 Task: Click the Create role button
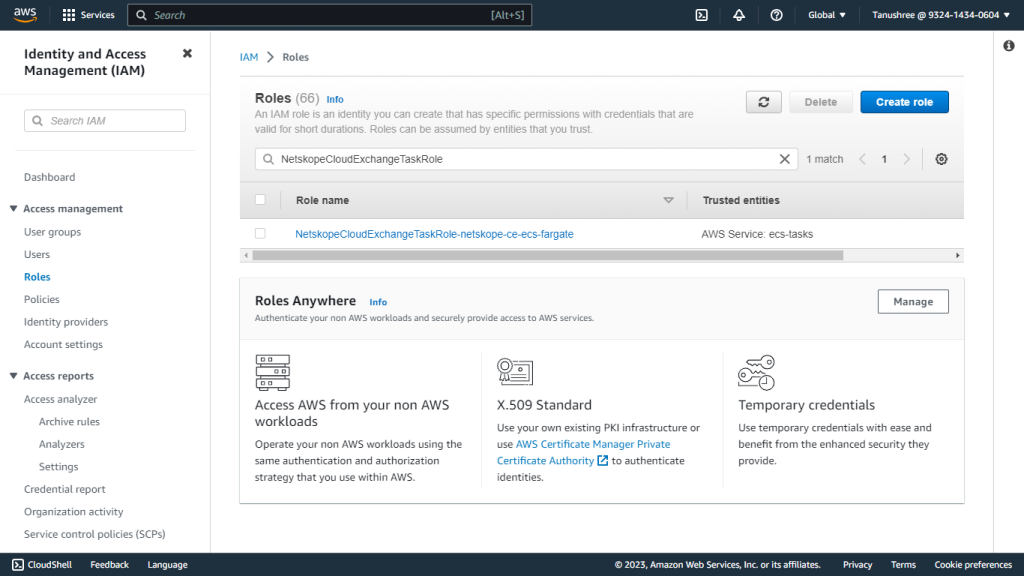[x=904, y=102]
